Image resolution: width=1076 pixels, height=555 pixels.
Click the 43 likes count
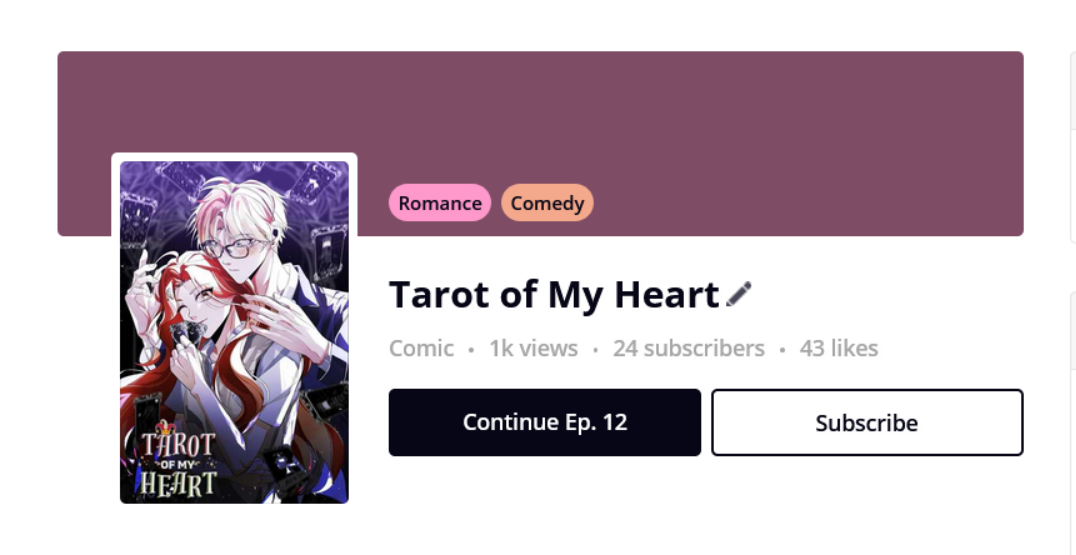(x=839, y=349)
